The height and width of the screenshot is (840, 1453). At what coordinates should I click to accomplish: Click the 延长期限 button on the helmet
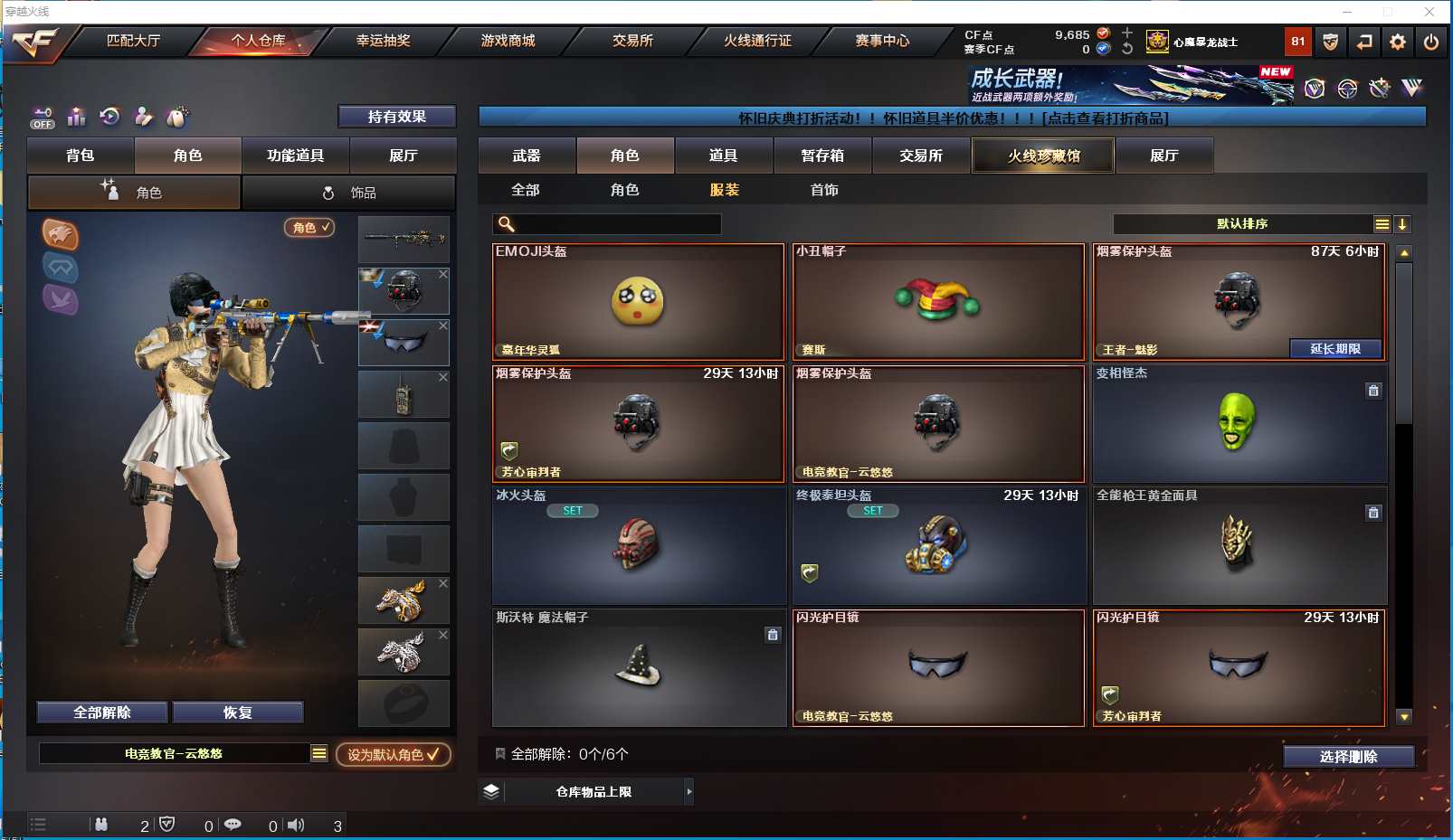[1335, 349]
